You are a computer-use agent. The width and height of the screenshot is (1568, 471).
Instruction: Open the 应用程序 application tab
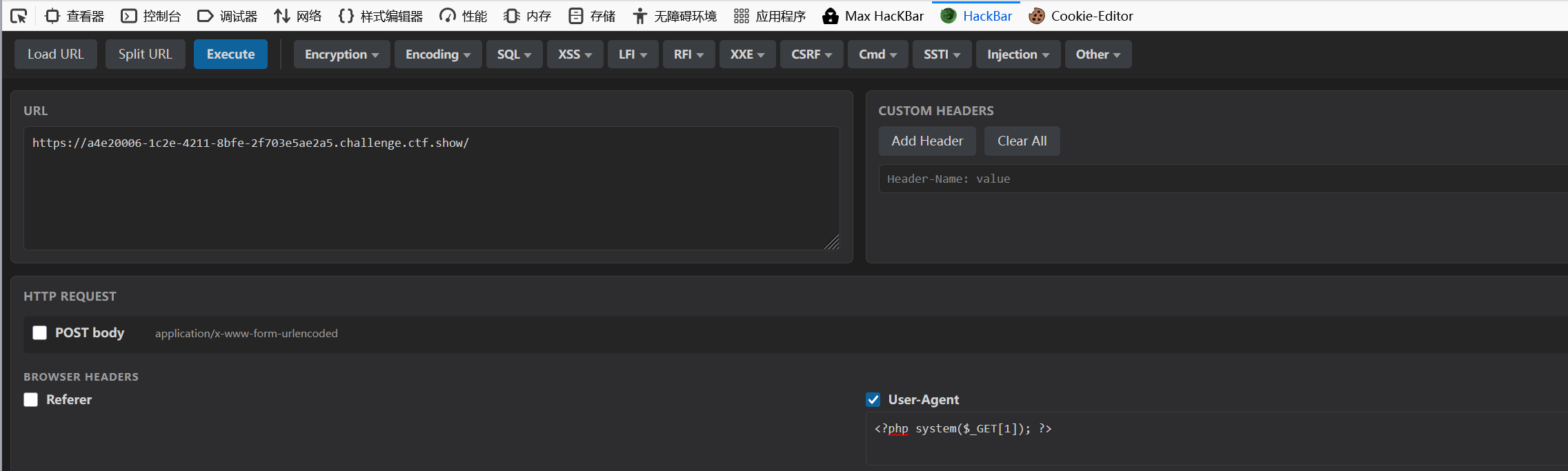click(x=769, y=16)
